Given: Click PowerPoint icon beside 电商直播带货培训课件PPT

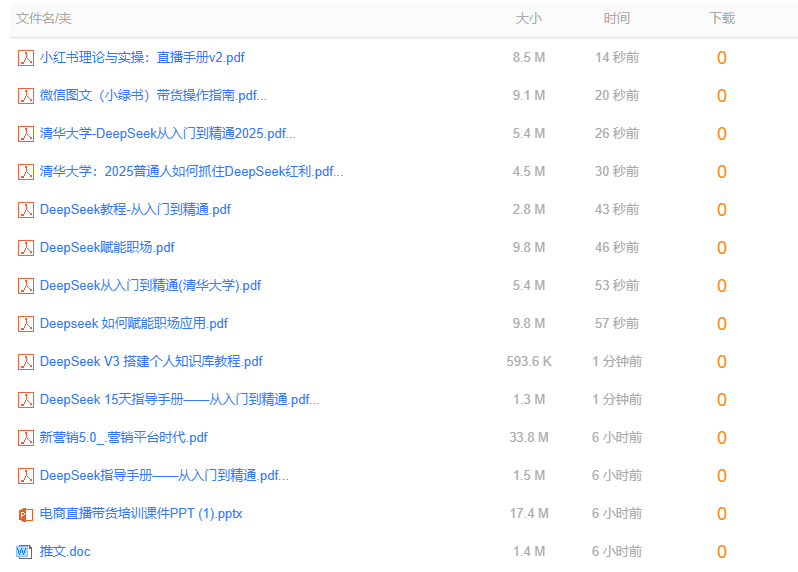Looking at the screenshot, I should tap(25, 514).
